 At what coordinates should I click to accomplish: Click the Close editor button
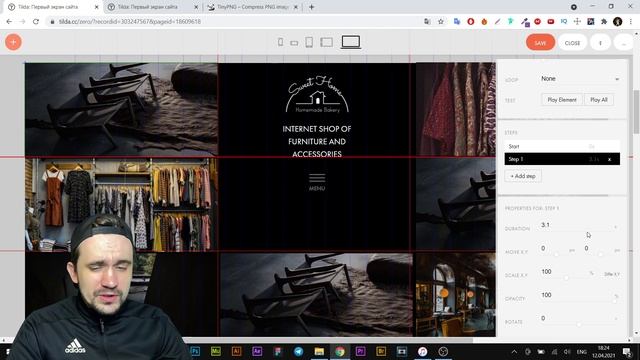[x=572, y=42]
